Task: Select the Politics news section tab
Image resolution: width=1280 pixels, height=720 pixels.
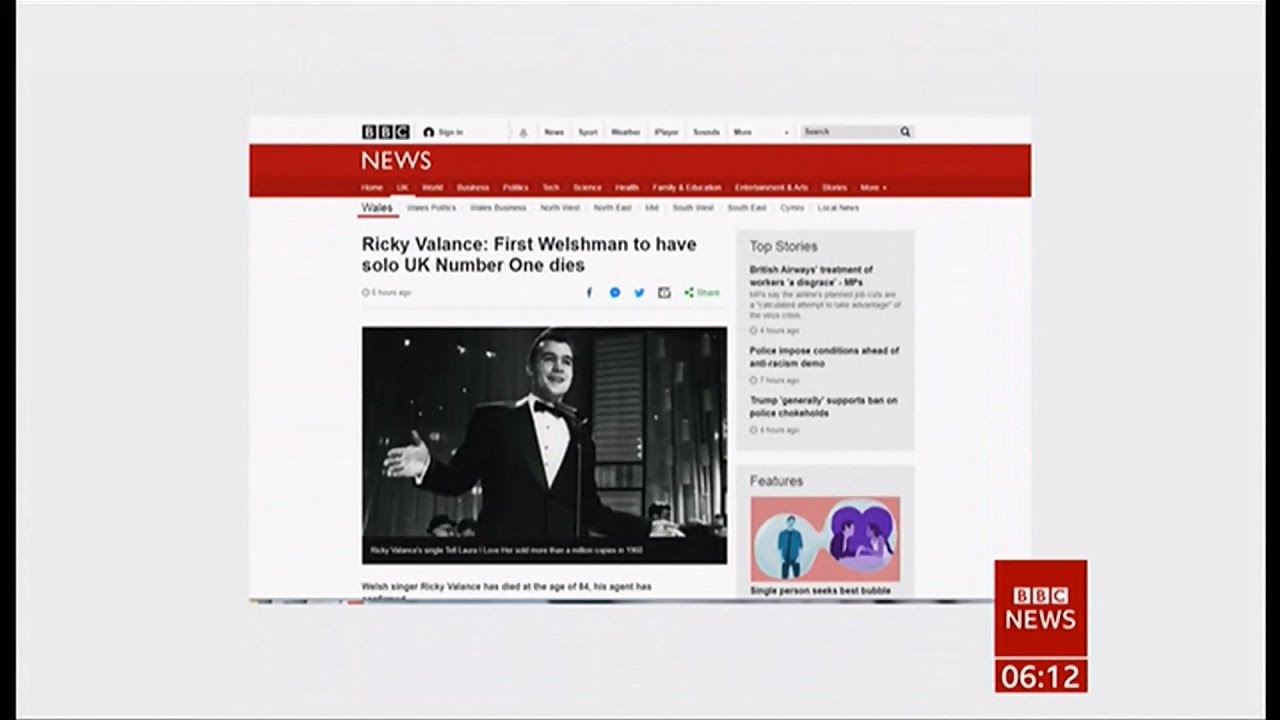Action: (x=515, y=188)
